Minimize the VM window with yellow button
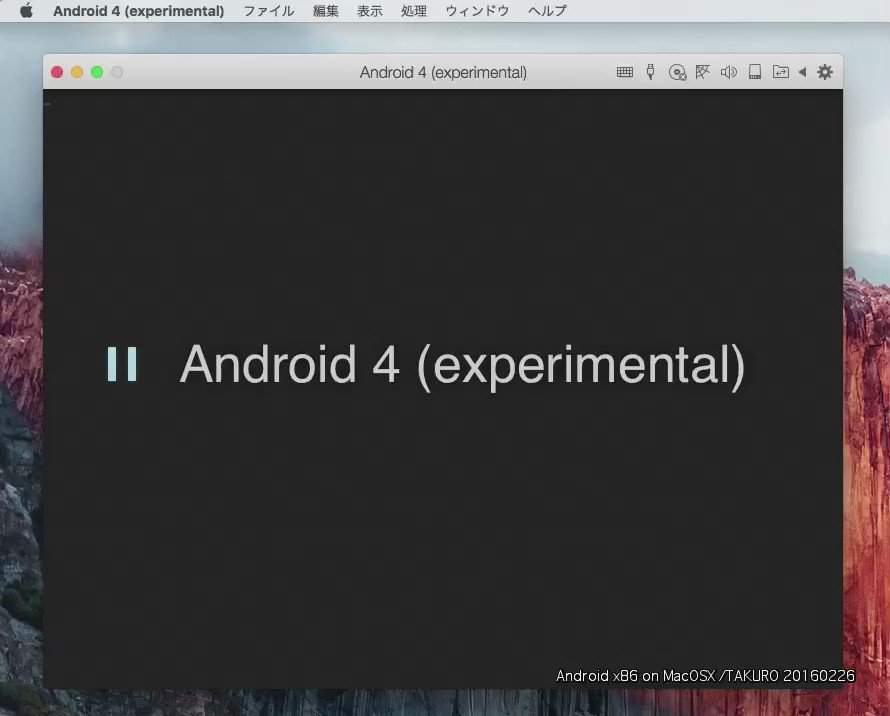This screenshot has height=716, width=890. point(77,72)
